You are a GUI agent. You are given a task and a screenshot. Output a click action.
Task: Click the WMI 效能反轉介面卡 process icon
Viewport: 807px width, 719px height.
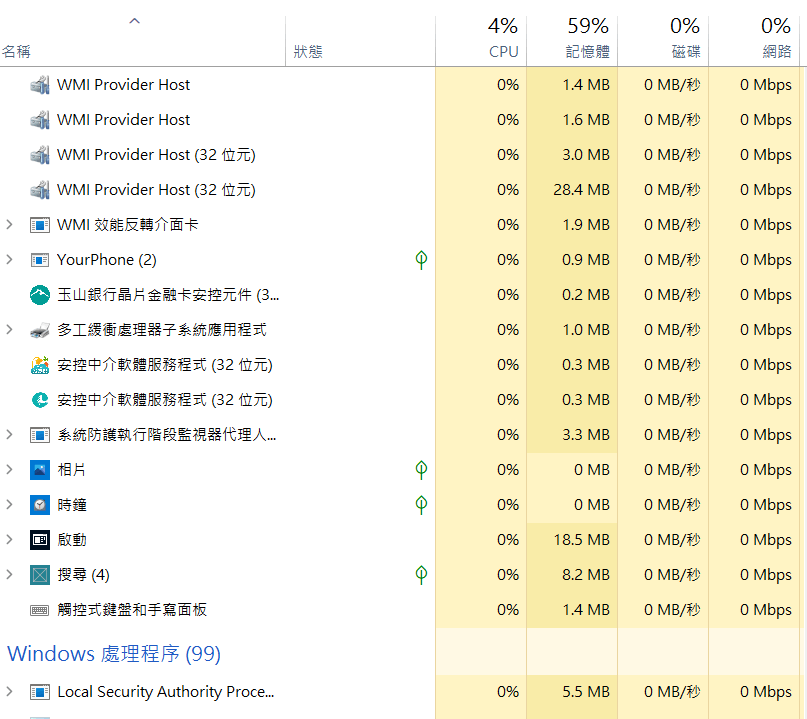click(40, 225)
